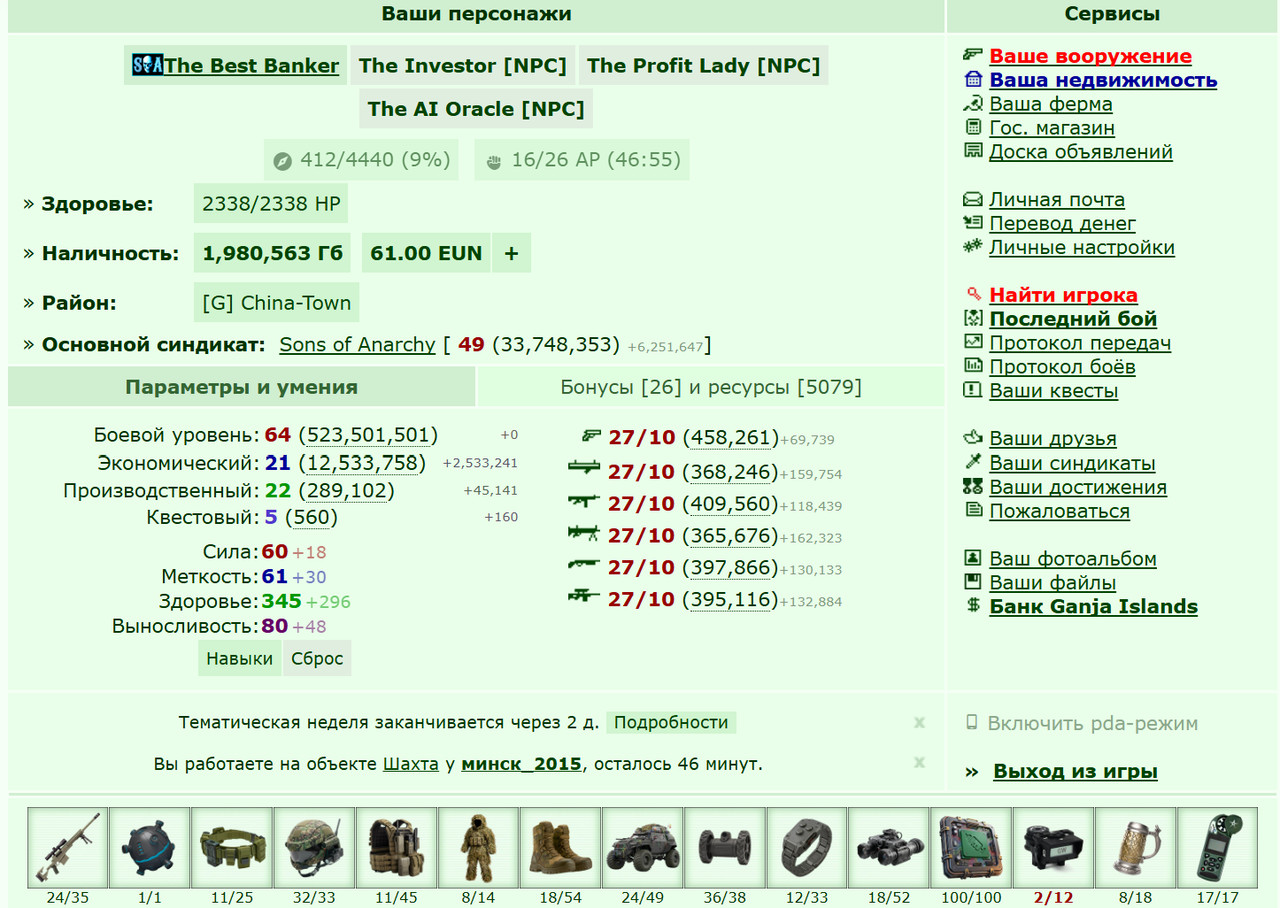This screenshot has height=908, width=1280.
Task: Enable pda-режим mode
Action: click(1092, 723)
